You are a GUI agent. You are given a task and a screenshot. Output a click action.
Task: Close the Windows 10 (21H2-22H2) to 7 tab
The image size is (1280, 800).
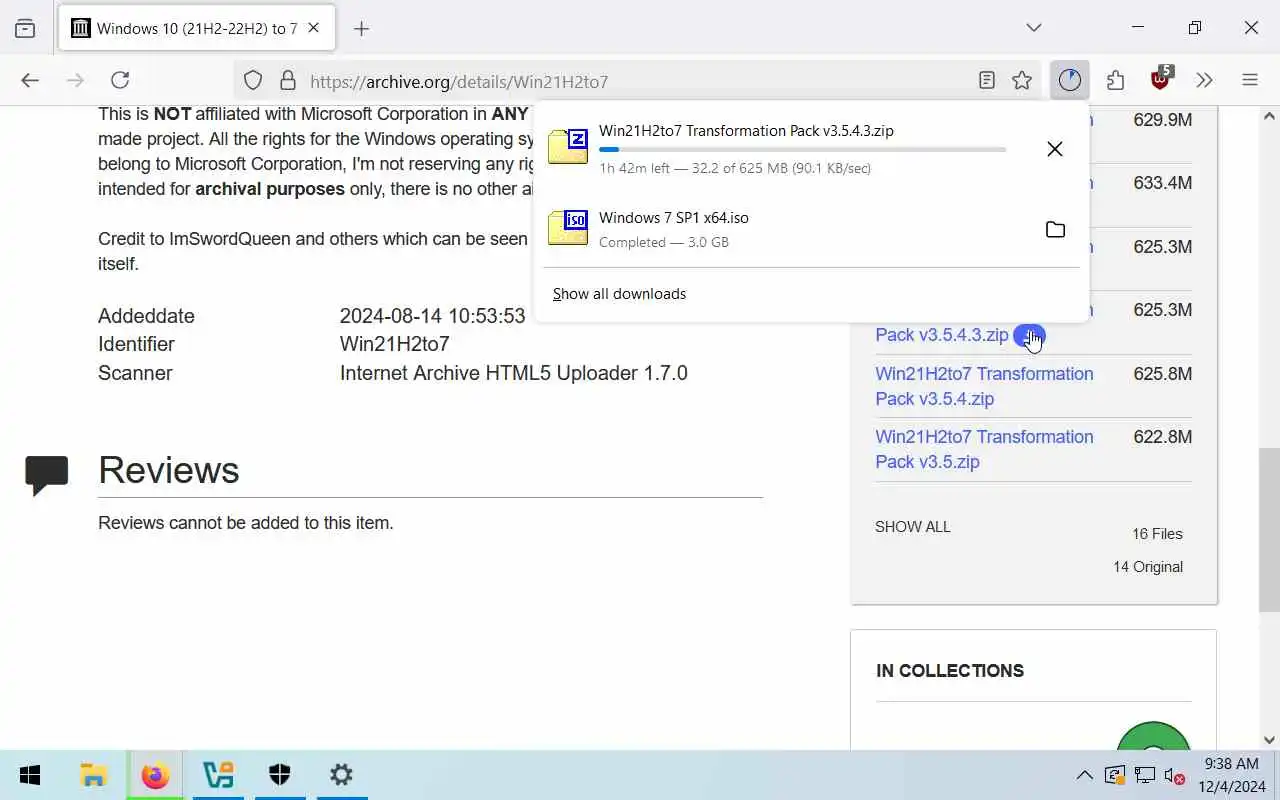313,28
